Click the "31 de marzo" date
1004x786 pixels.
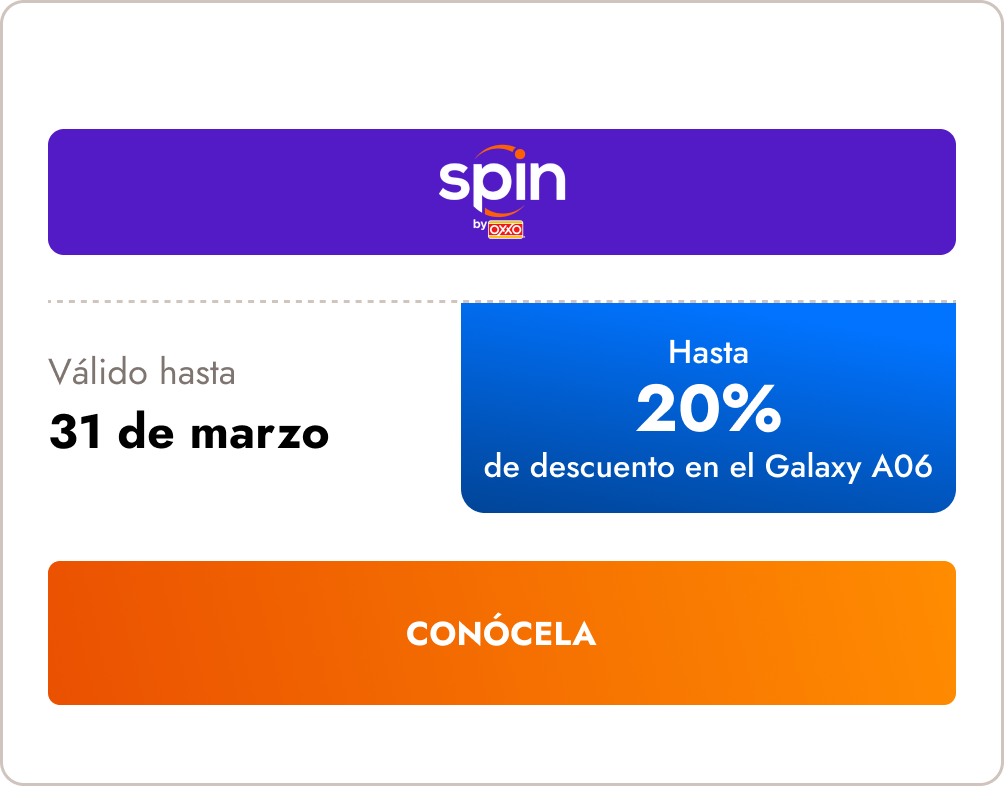(x=189, y=434)
